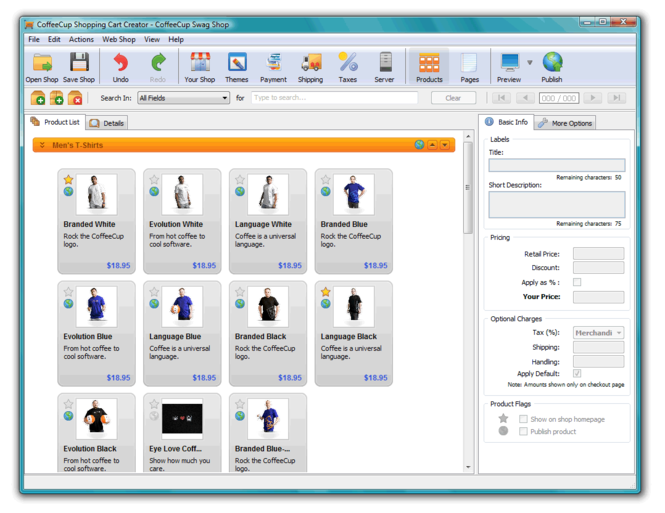
Task: Click the Title input field
Action: click(x=556, y=165)
